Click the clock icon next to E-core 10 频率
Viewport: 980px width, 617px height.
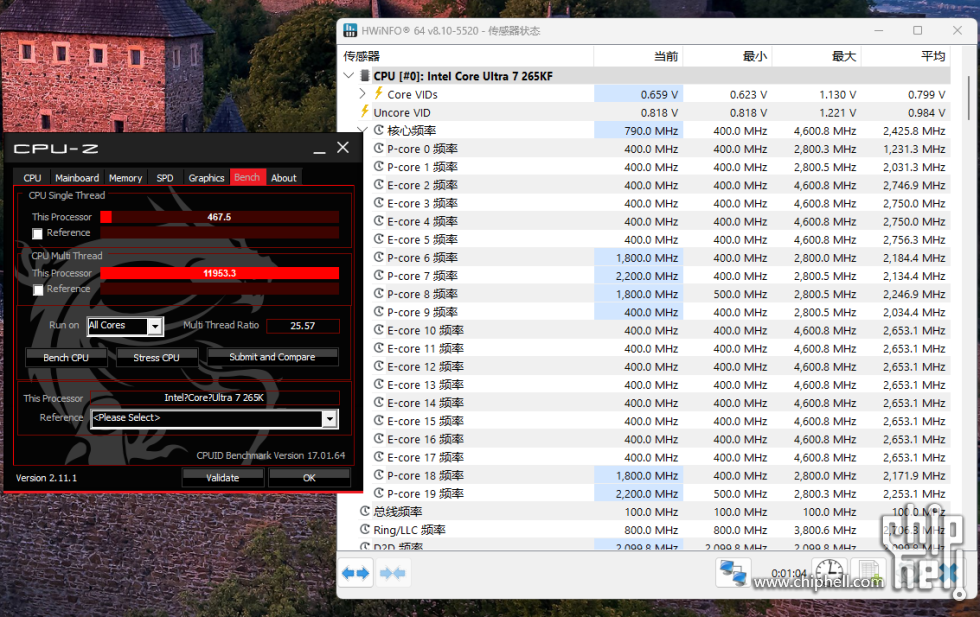pyautogui.click(x=379, y=329)
